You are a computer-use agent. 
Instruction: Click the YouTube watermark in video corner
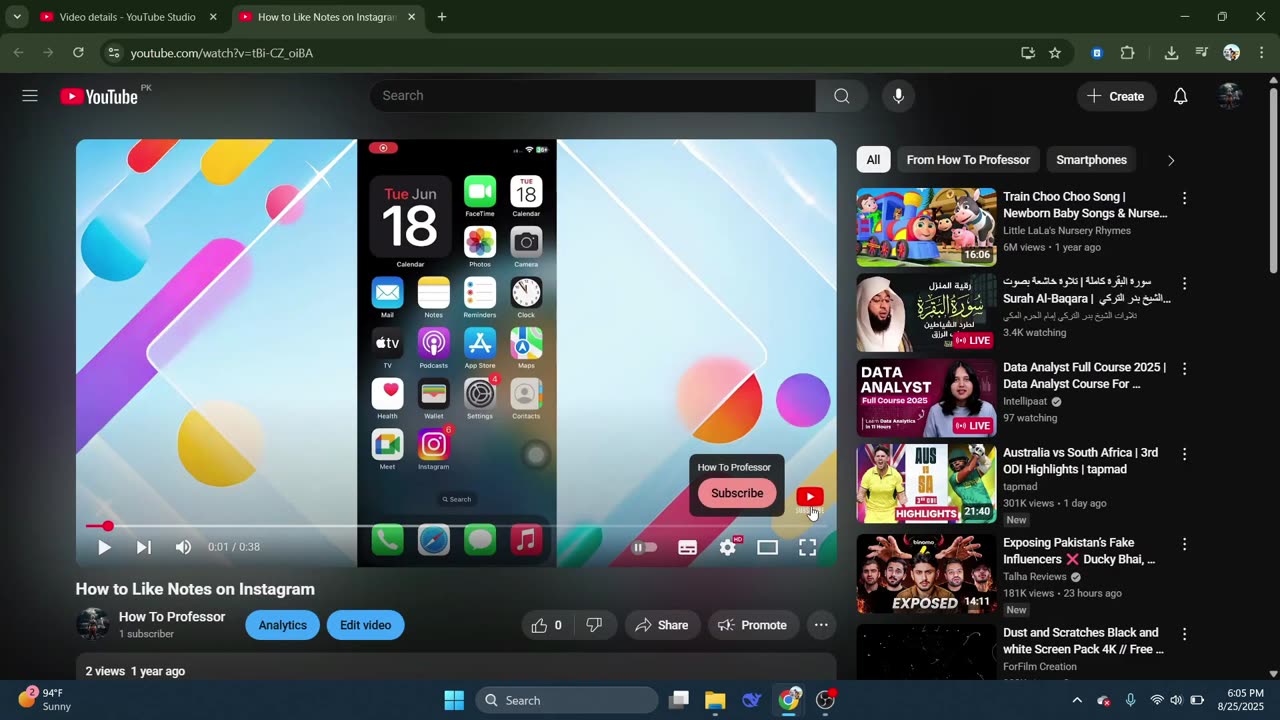click(809, 497)
